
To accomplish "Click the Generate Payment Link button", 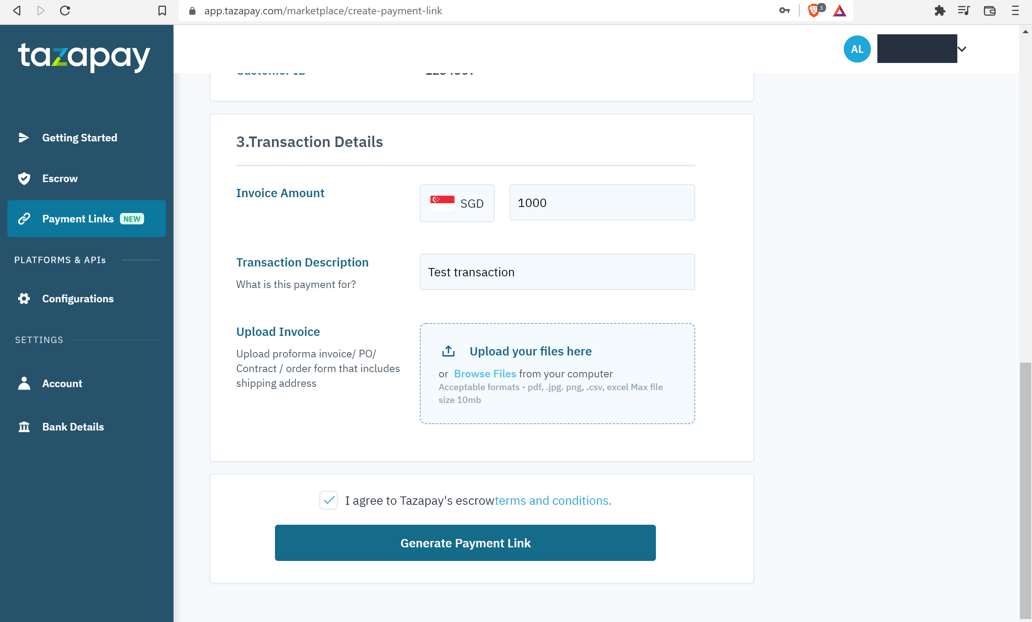I will [465, 542].
